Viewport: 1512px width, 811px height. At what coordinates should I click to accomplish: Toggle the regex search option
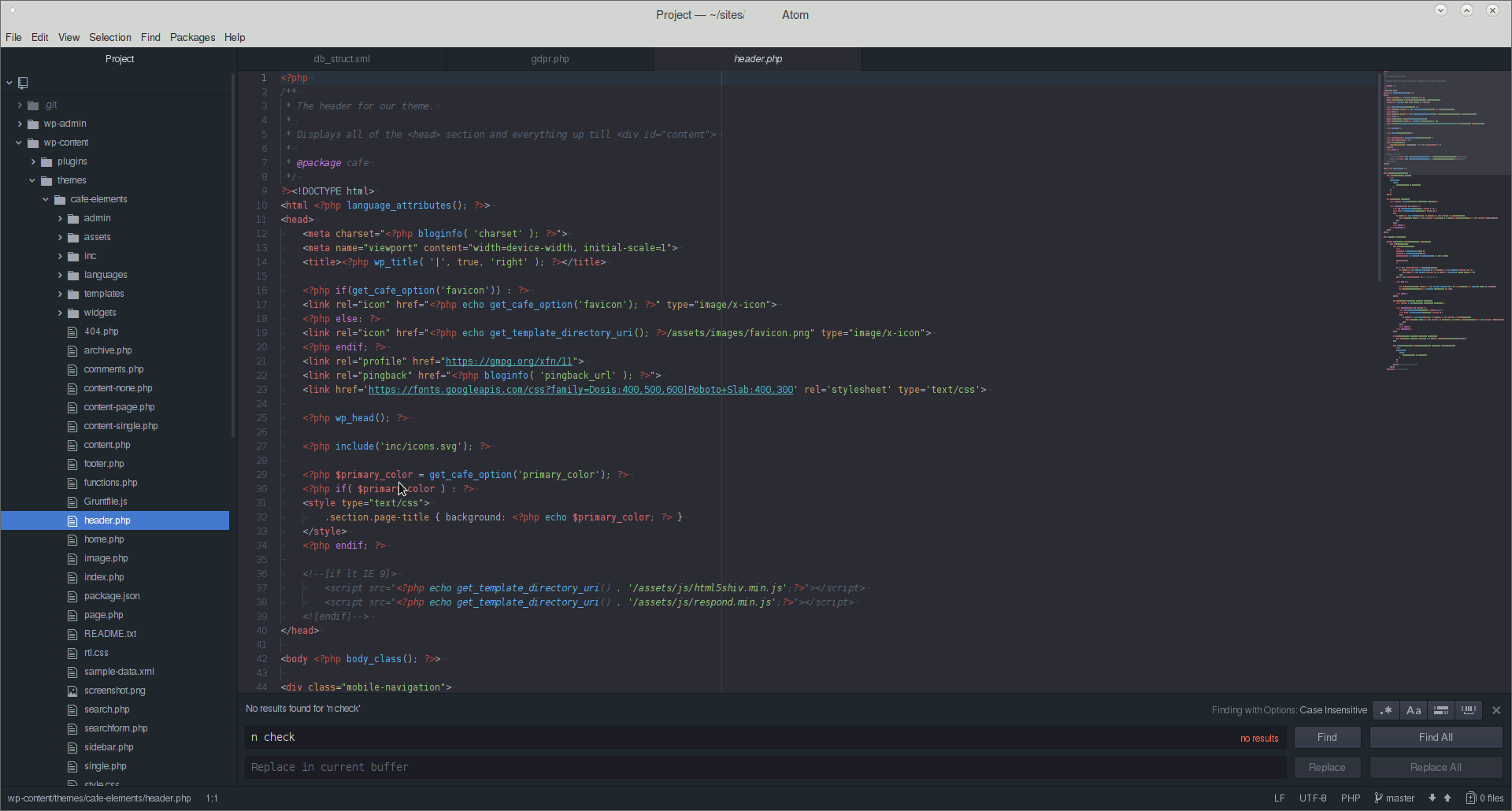pos(1386,710)
